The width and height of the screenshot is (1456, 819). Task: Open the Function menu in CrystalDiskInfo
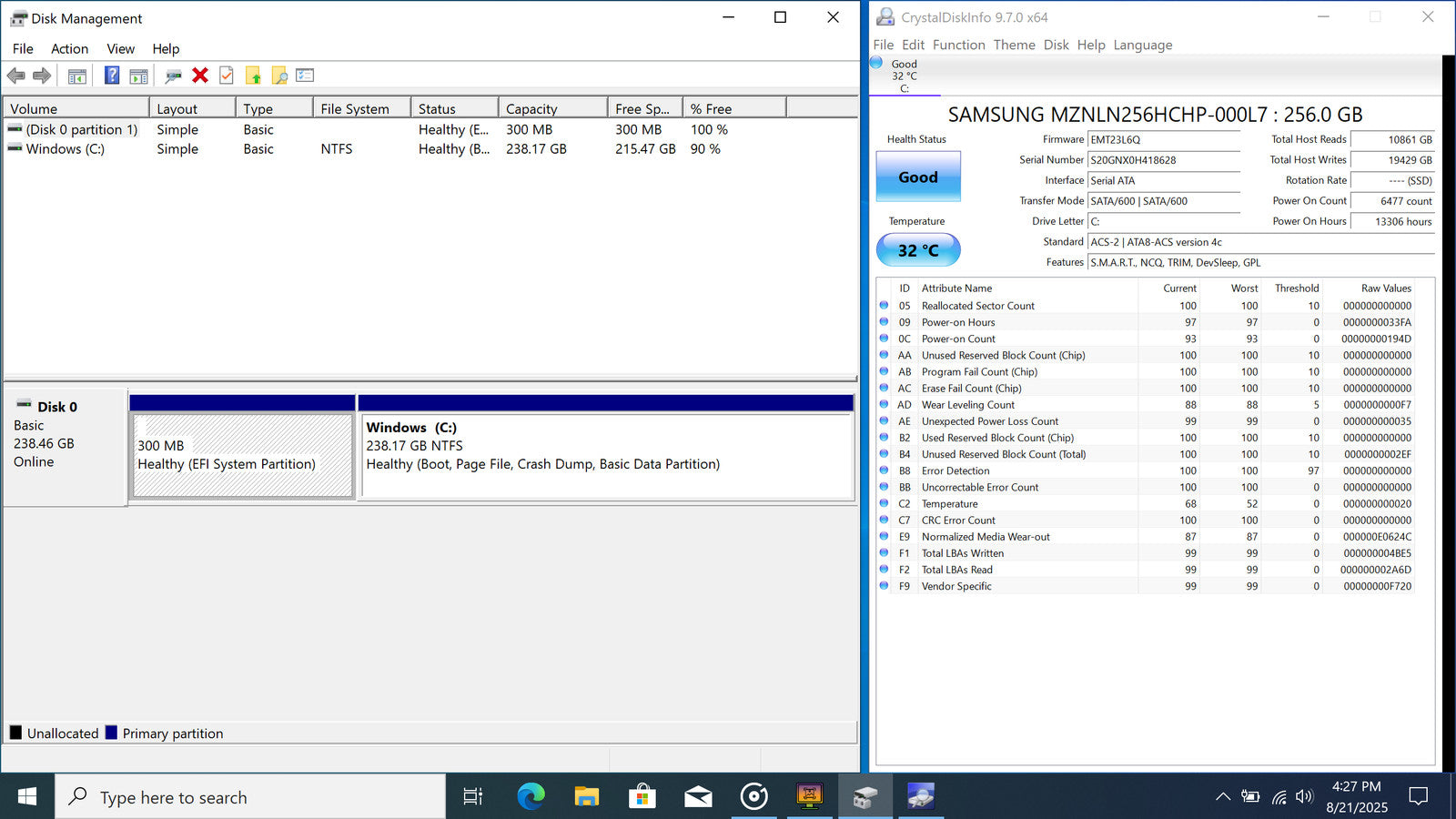[x=958, y=45]
